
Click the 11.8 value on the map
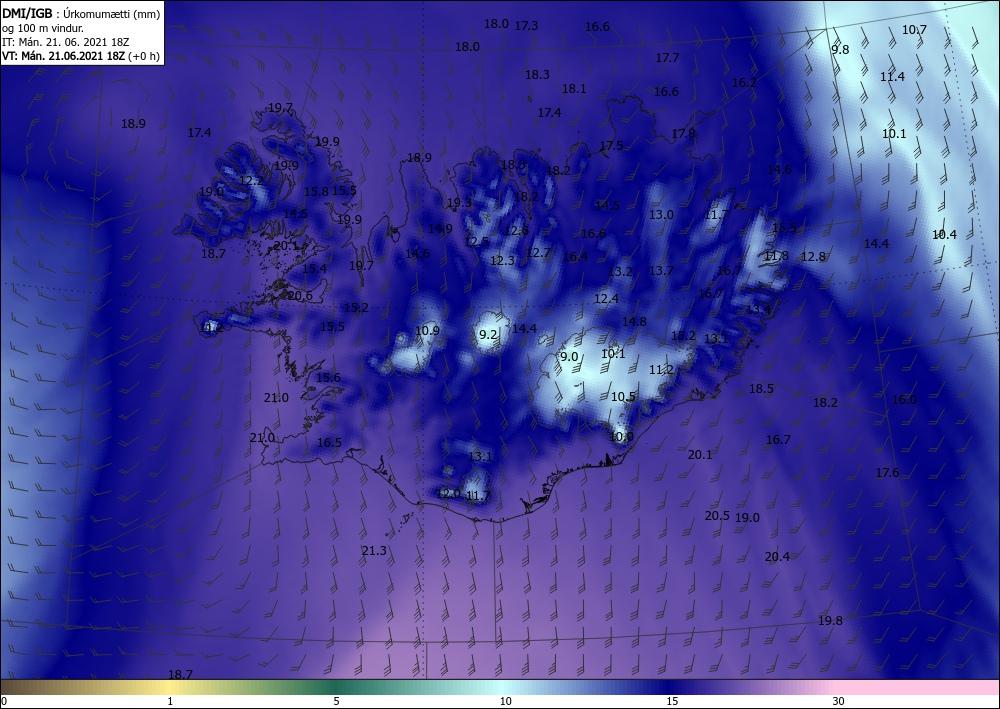(x=776, y=256)
